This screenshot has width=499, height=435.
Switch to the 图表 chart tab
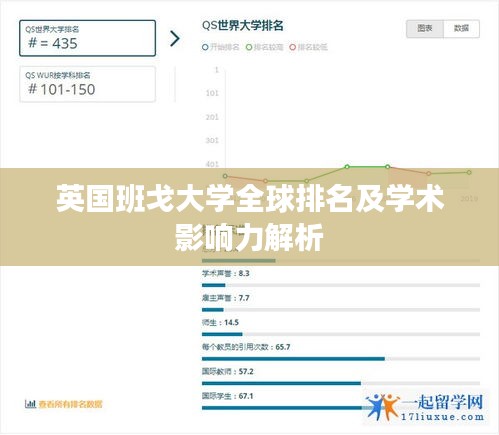tap(425, 29)
